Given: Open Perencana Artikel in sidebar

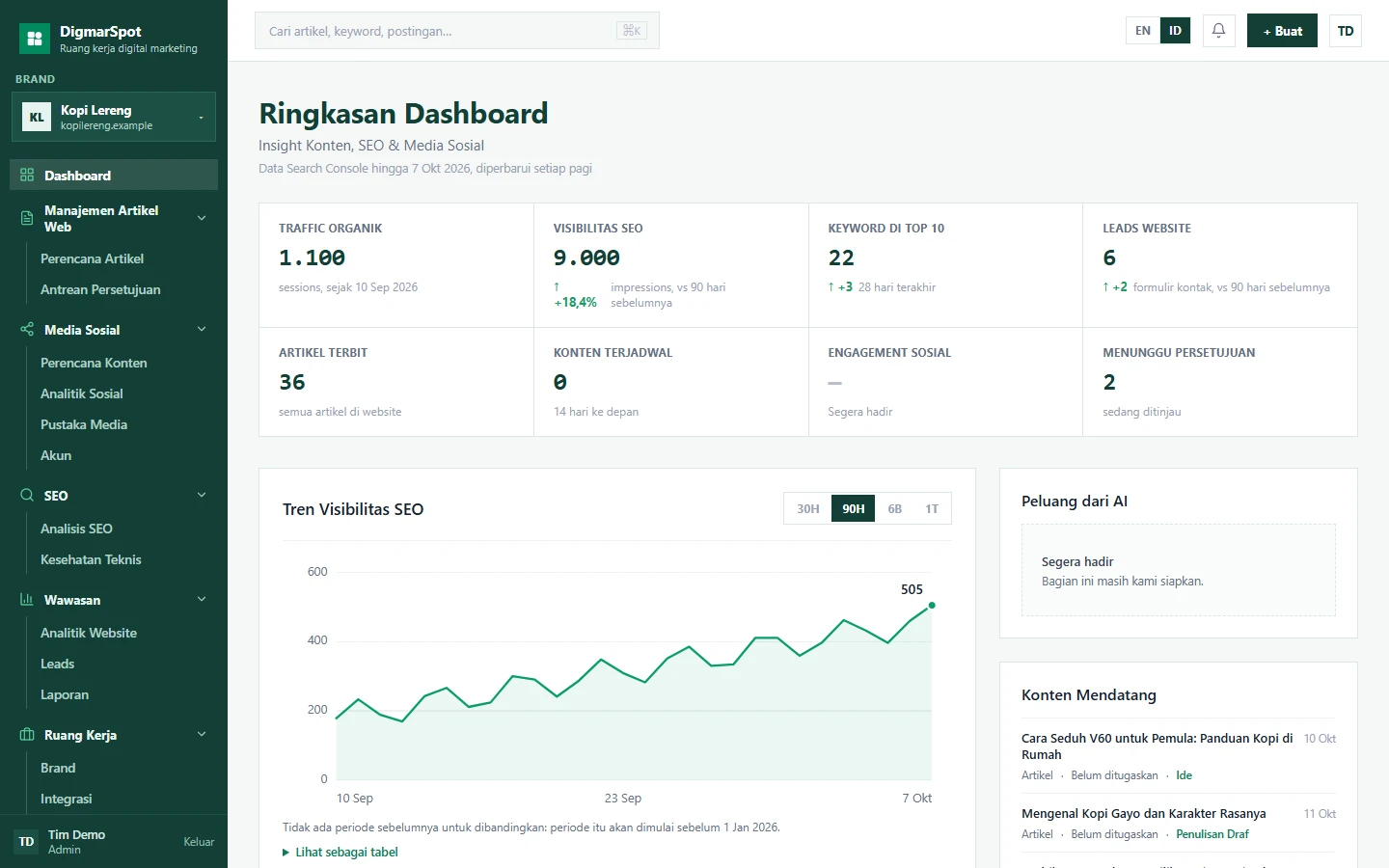Looking at the screenshot, I should click(x=92, y=258).
